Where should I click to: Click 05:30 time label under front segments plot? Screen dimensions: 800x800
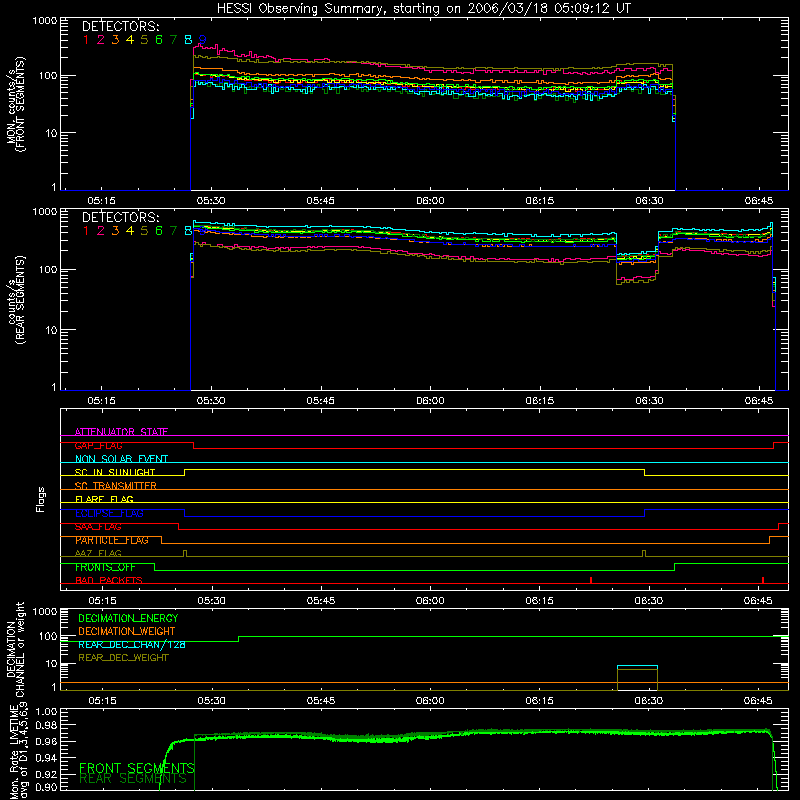tap(211, 201)
